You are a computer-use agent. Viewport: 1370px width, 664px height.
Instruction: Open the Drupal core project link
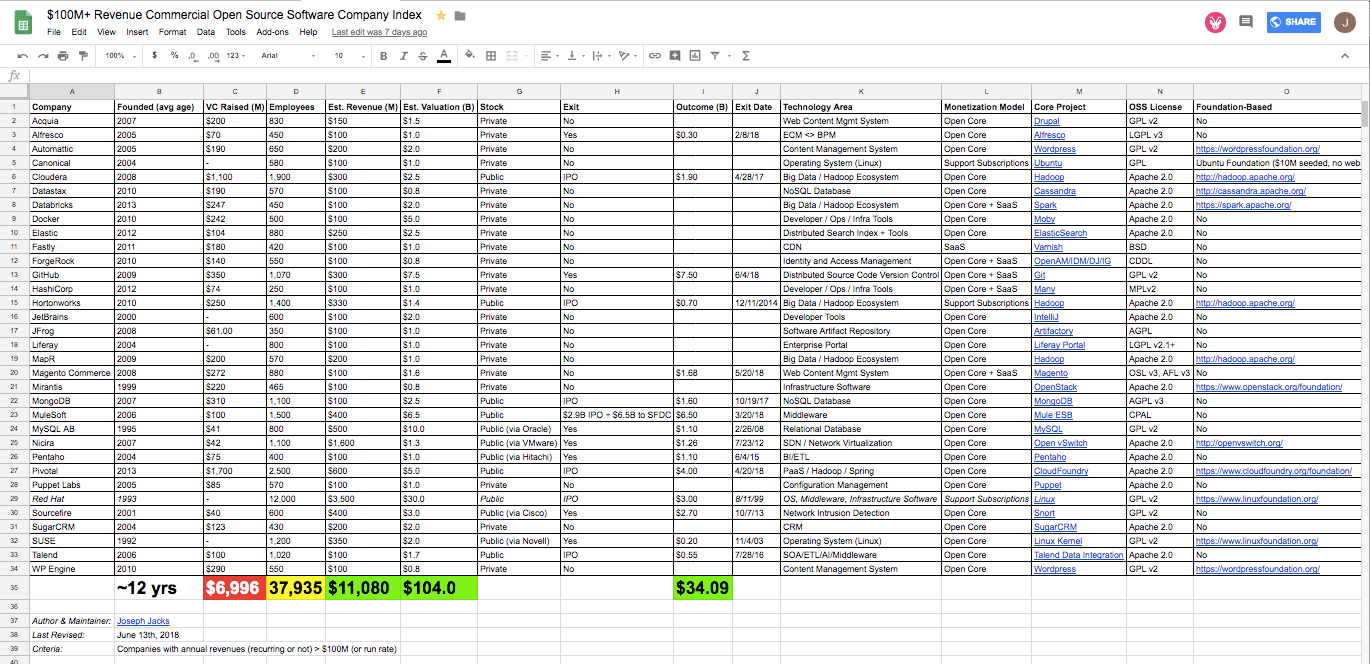(1046, 121)
